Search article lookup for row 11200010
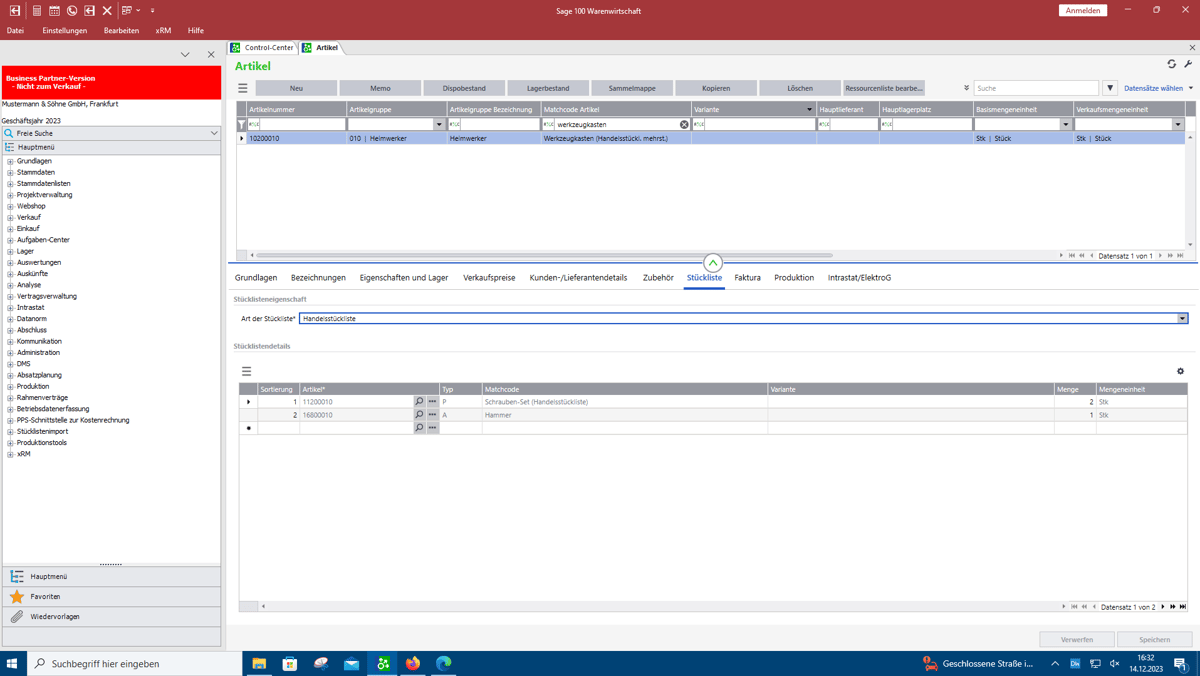This screenshot has width=1200, height=676. tap(419, 402)
